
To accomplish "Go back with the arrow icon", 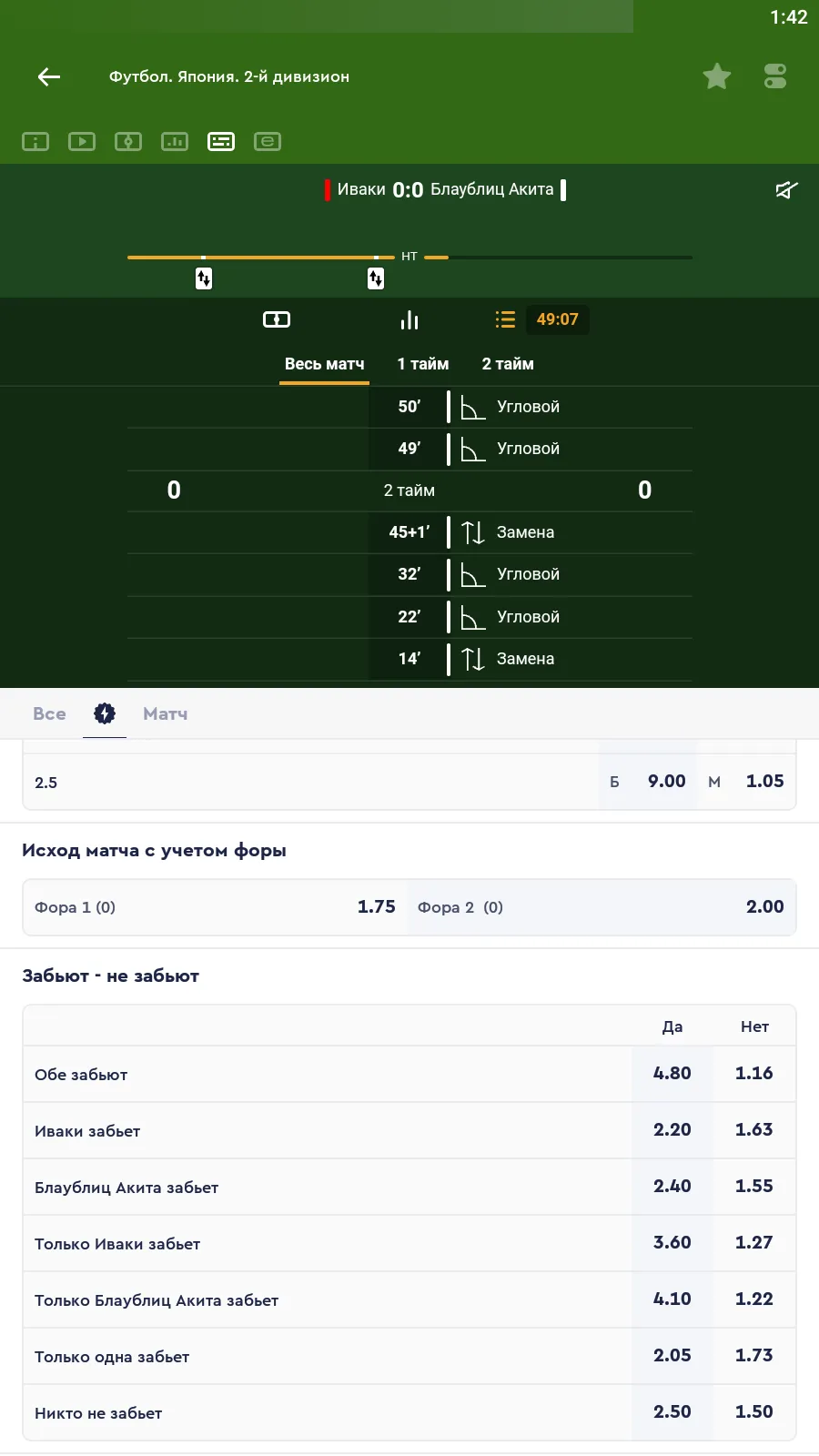I will tap(49, 77).
